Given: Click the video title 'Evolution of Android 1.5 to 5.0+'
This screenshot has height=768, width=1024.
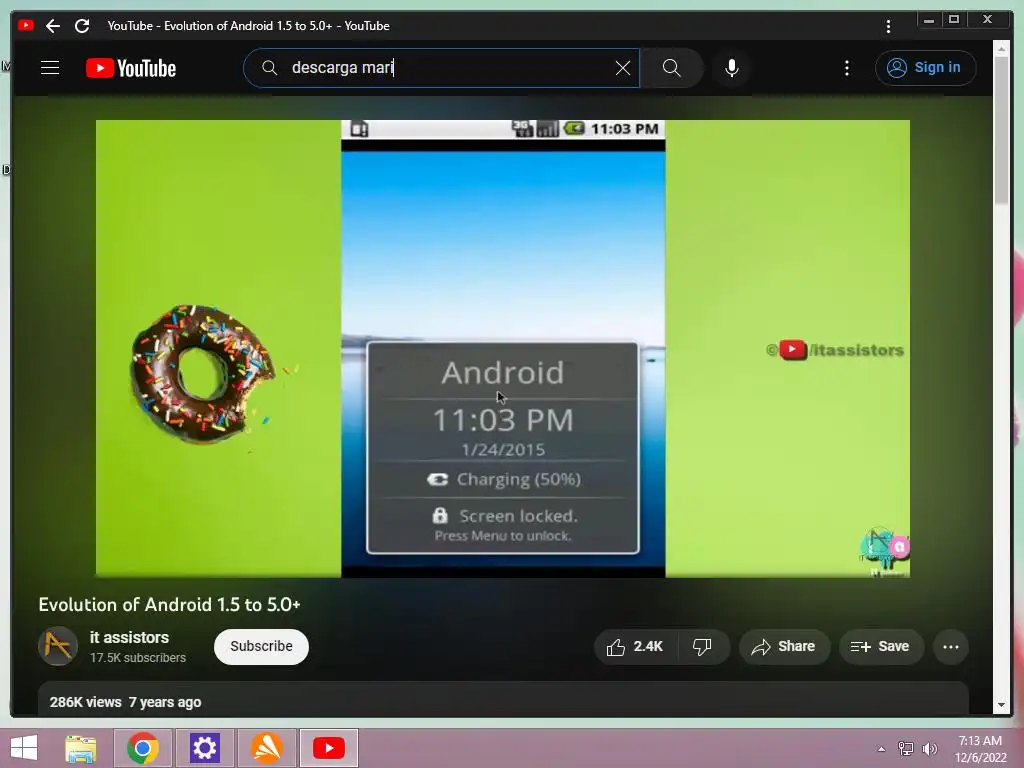Looking at the screenshot, I should (169, 605).
